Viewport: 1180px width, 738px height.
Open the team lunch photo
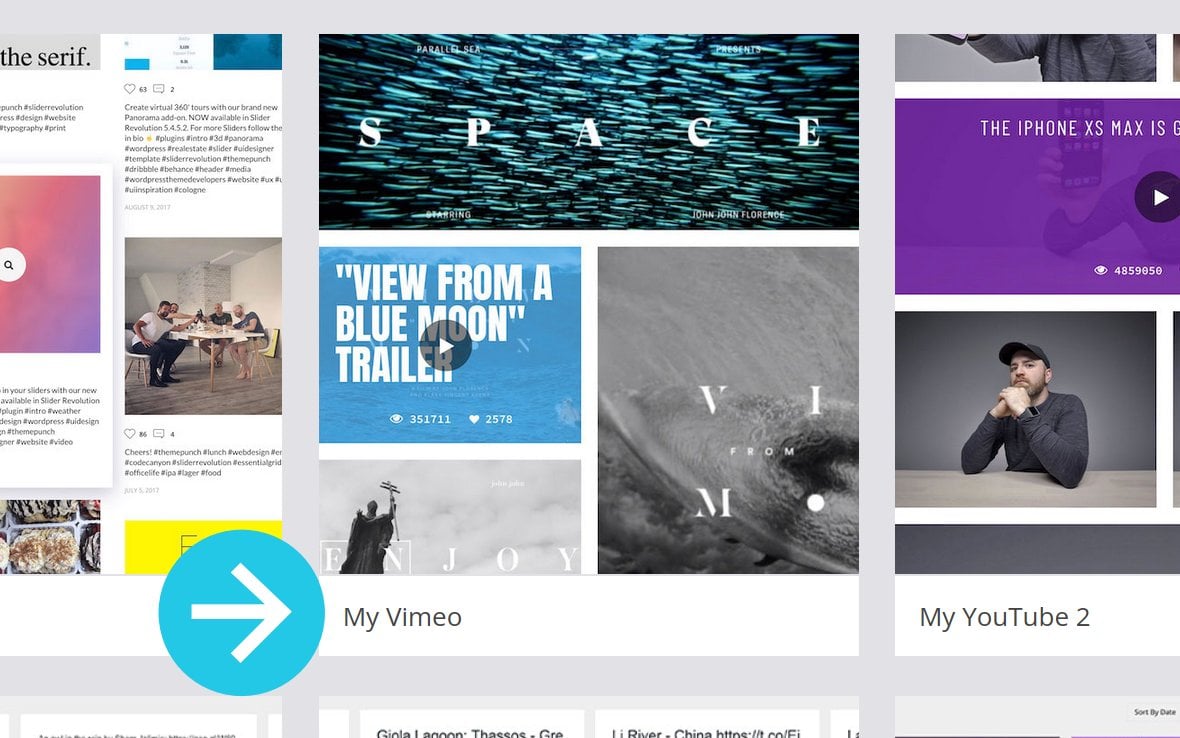point(203,326)
